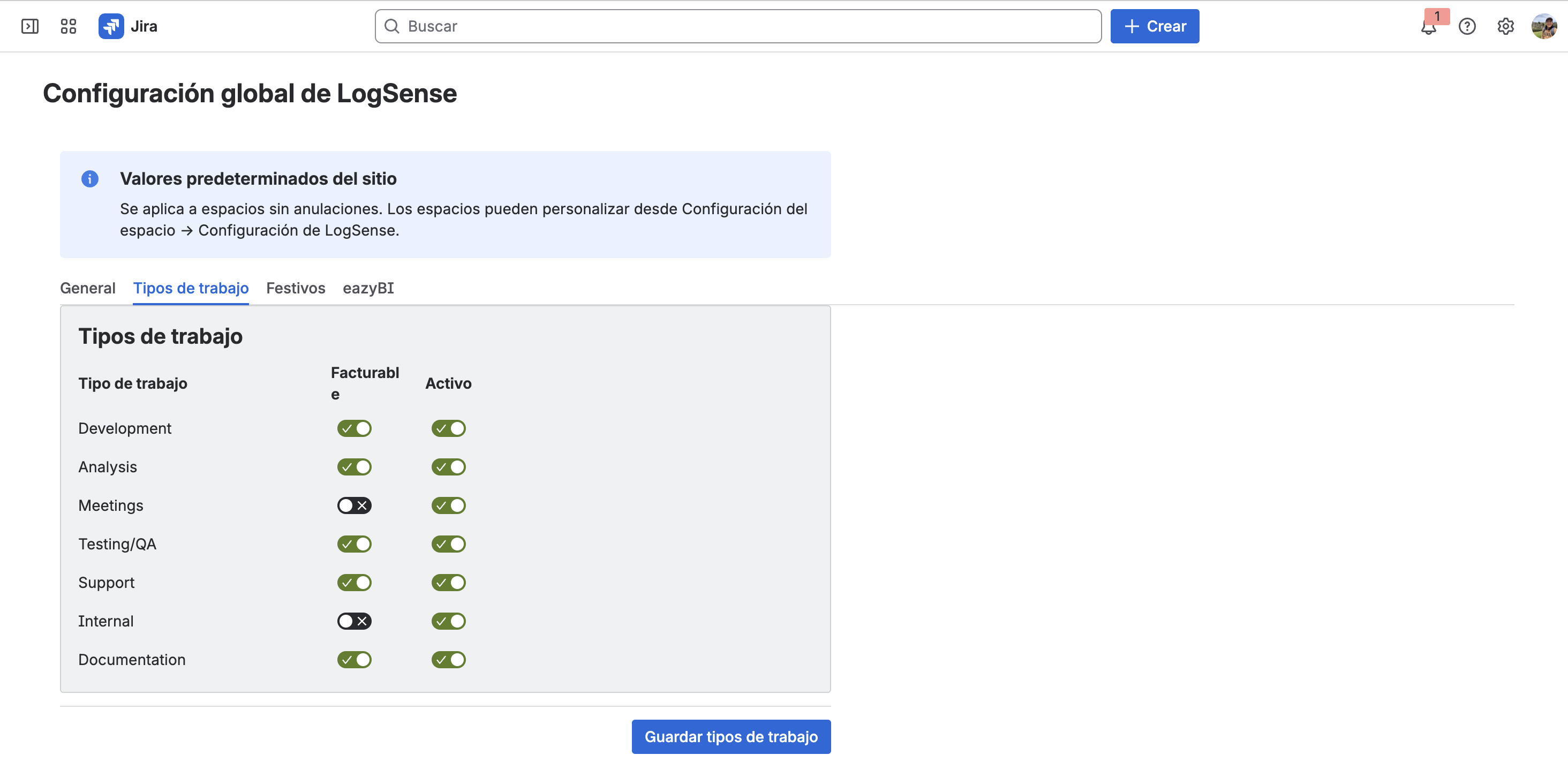Viewport: 1568px width, 770px height.
Task: Click the Activo column header
Action: tap(449, 383)
